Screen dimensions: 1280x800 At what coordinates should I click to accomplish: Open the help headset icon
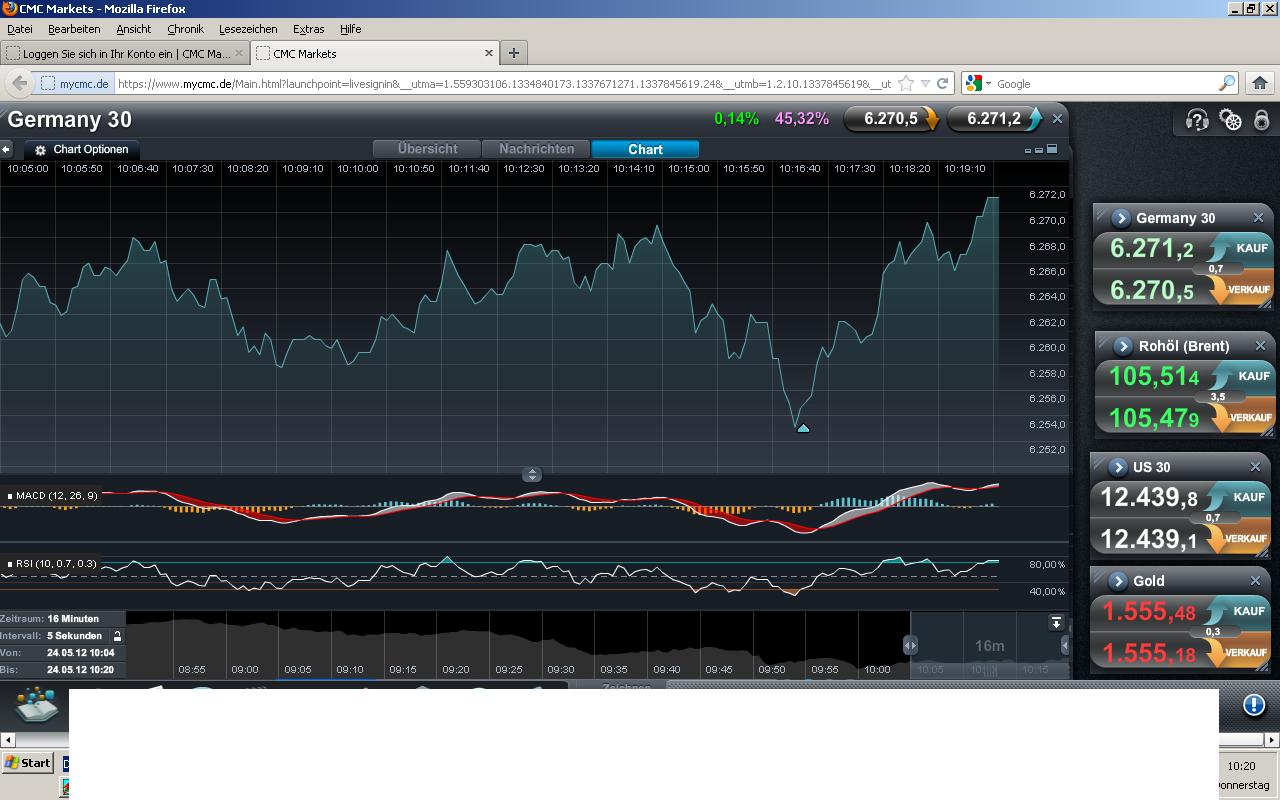[x=1197, y=120]
